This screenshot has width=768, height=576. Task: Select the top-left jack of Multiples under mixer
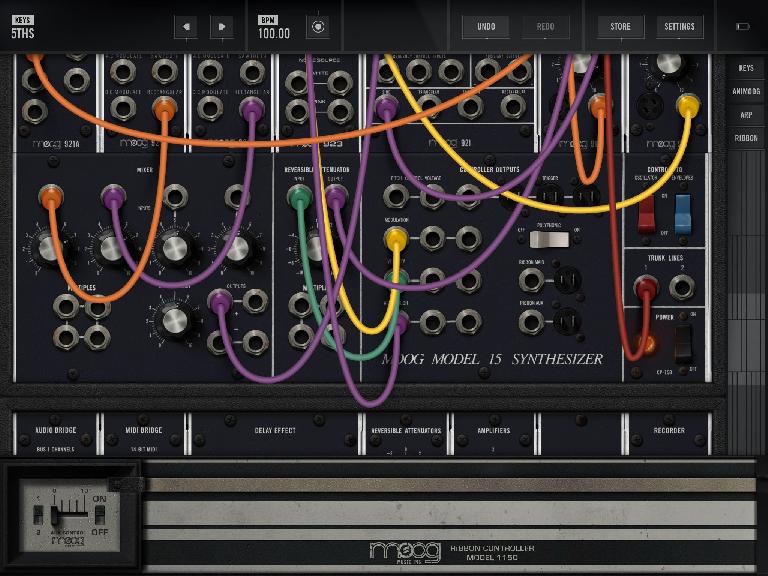click(66, 307)
